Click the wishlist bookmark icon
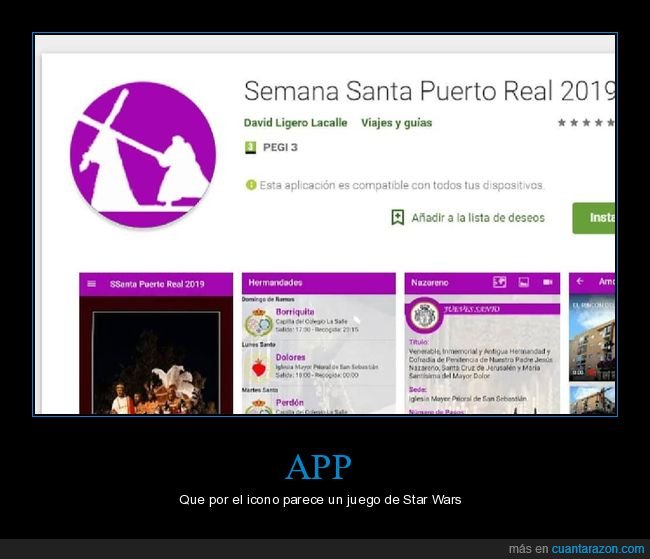Viewport: 650px width, 559px height. (398, 217)
